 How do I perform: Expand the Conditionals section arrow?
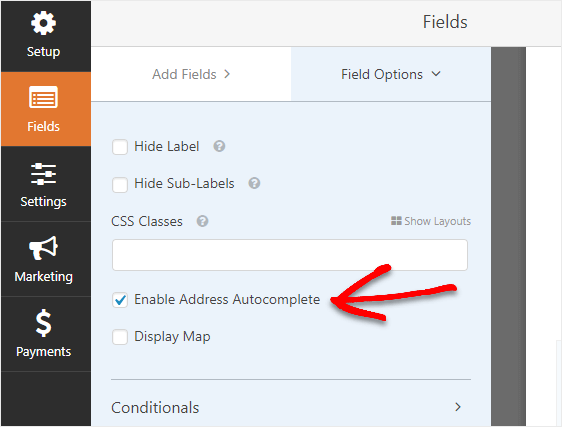458,407
